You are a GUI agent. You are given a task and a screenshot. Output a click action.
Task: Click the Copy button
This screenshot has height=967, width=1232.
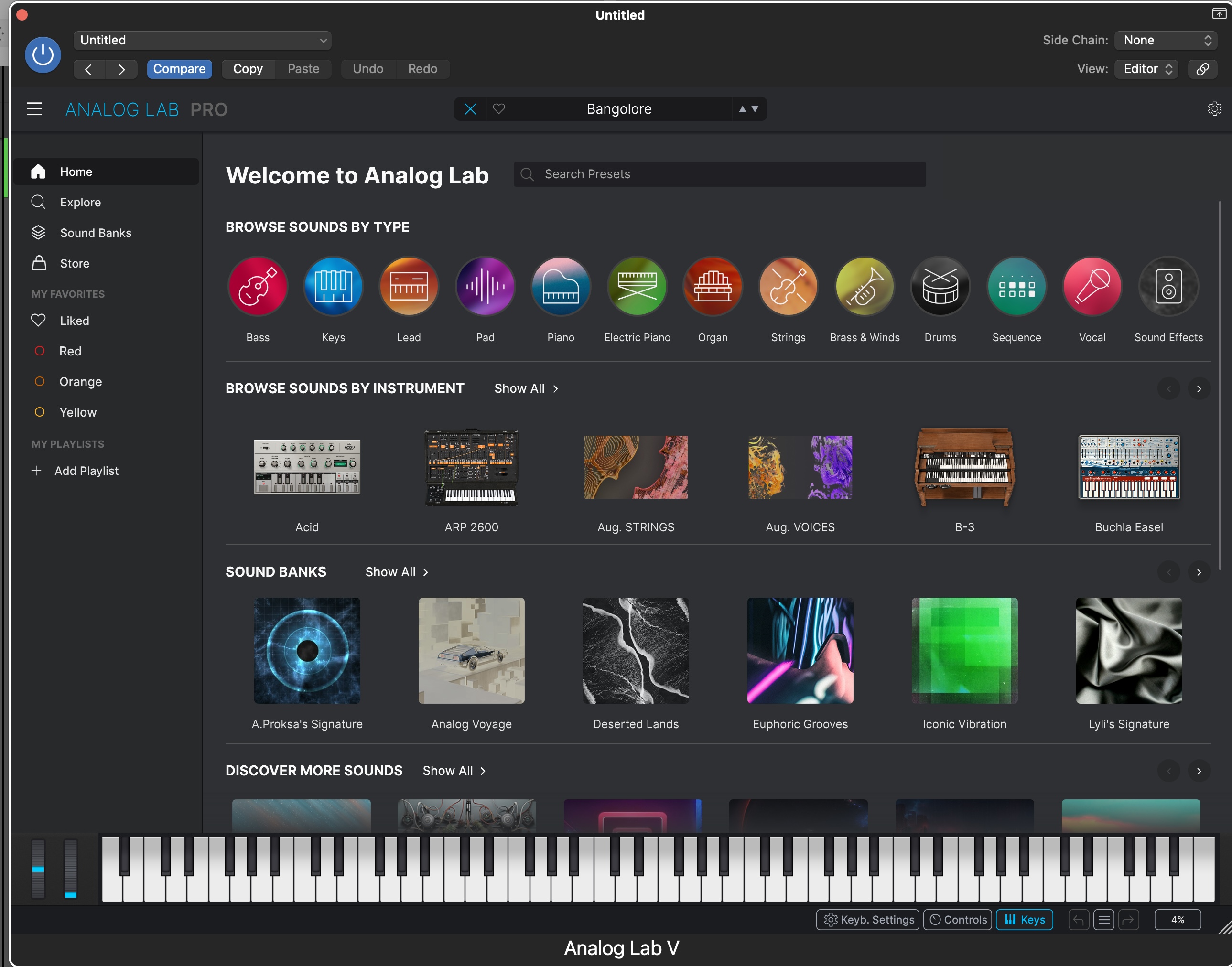(248, 69)
